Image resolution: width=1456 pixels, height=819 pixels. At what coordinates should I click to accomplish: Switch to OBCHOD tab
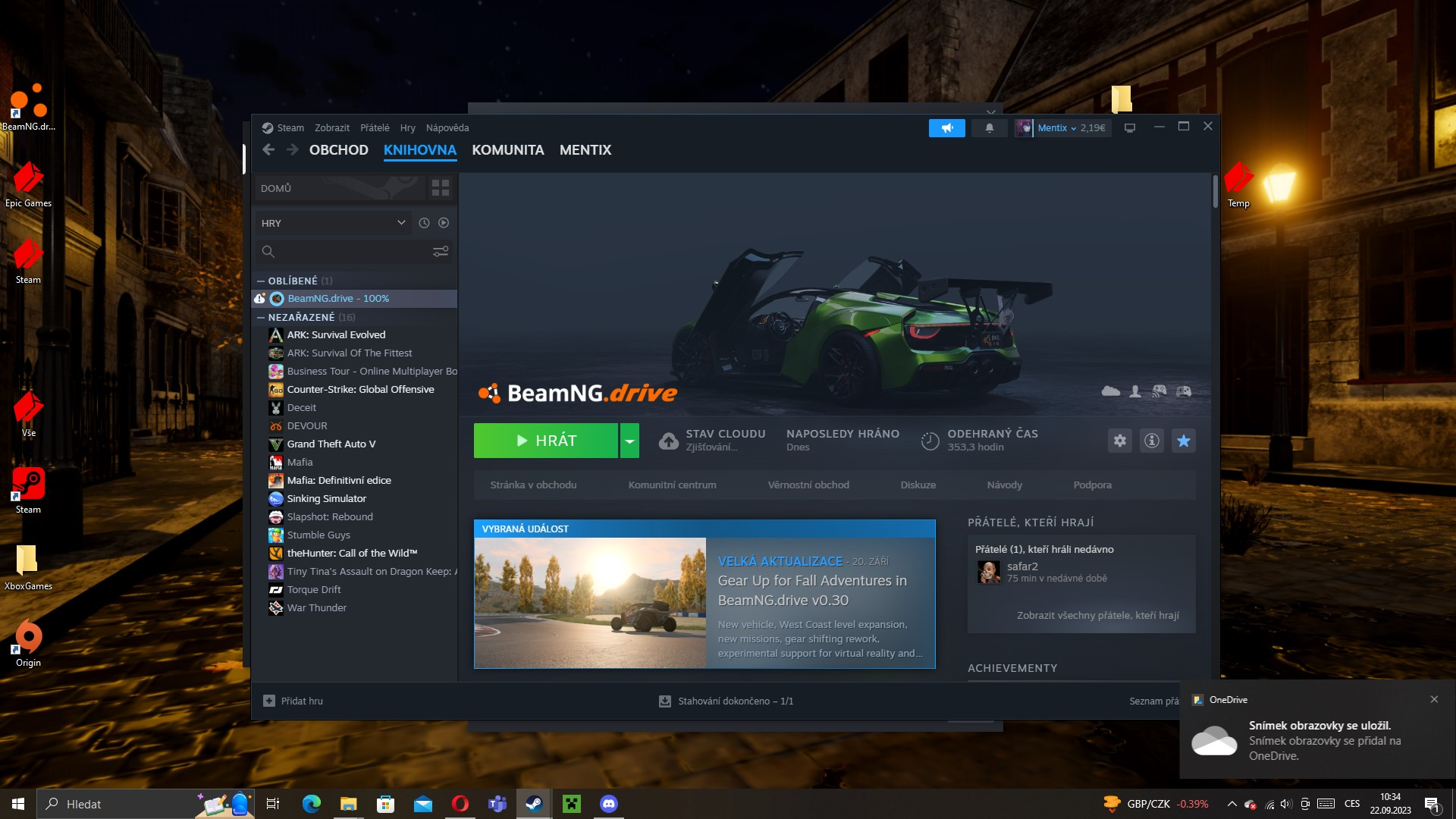click(x=339, y=150)
